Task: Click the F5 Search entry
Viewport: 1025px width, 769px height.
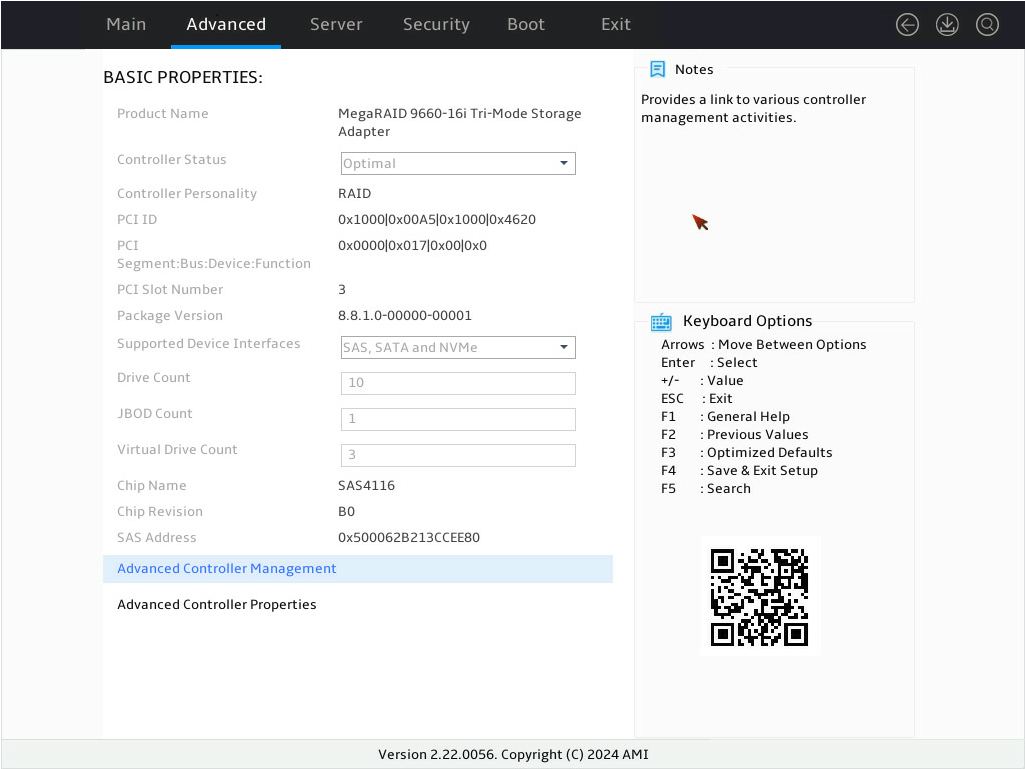Action: pos(705,489)
